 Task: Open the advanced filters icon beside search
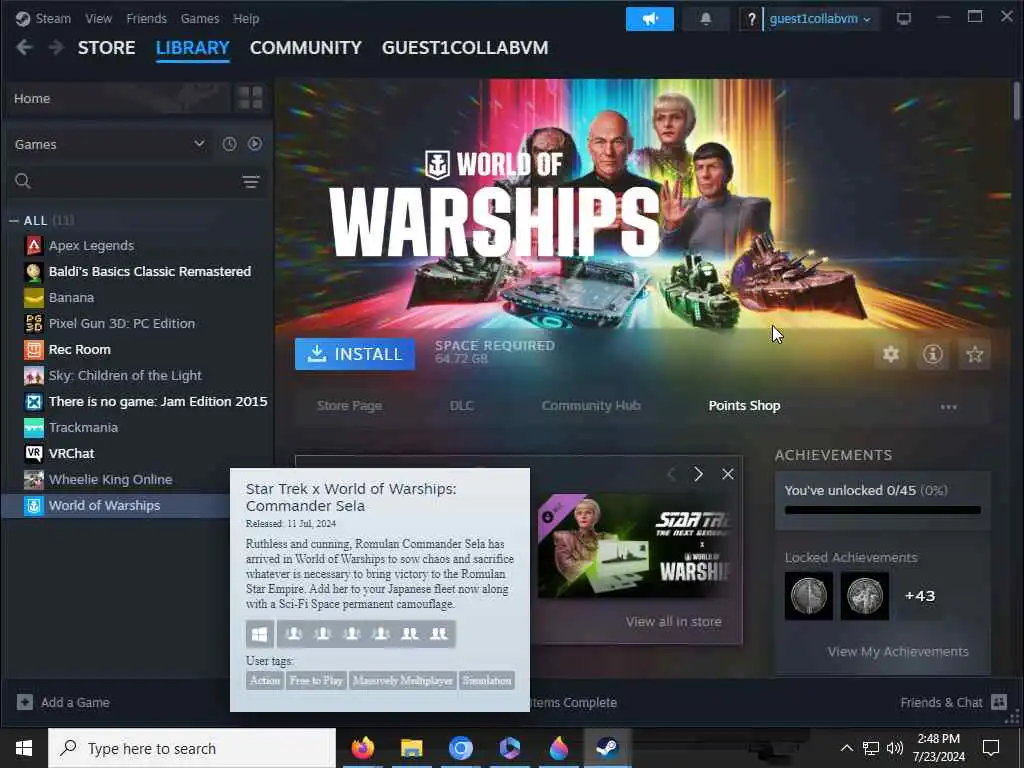point(251,182)
